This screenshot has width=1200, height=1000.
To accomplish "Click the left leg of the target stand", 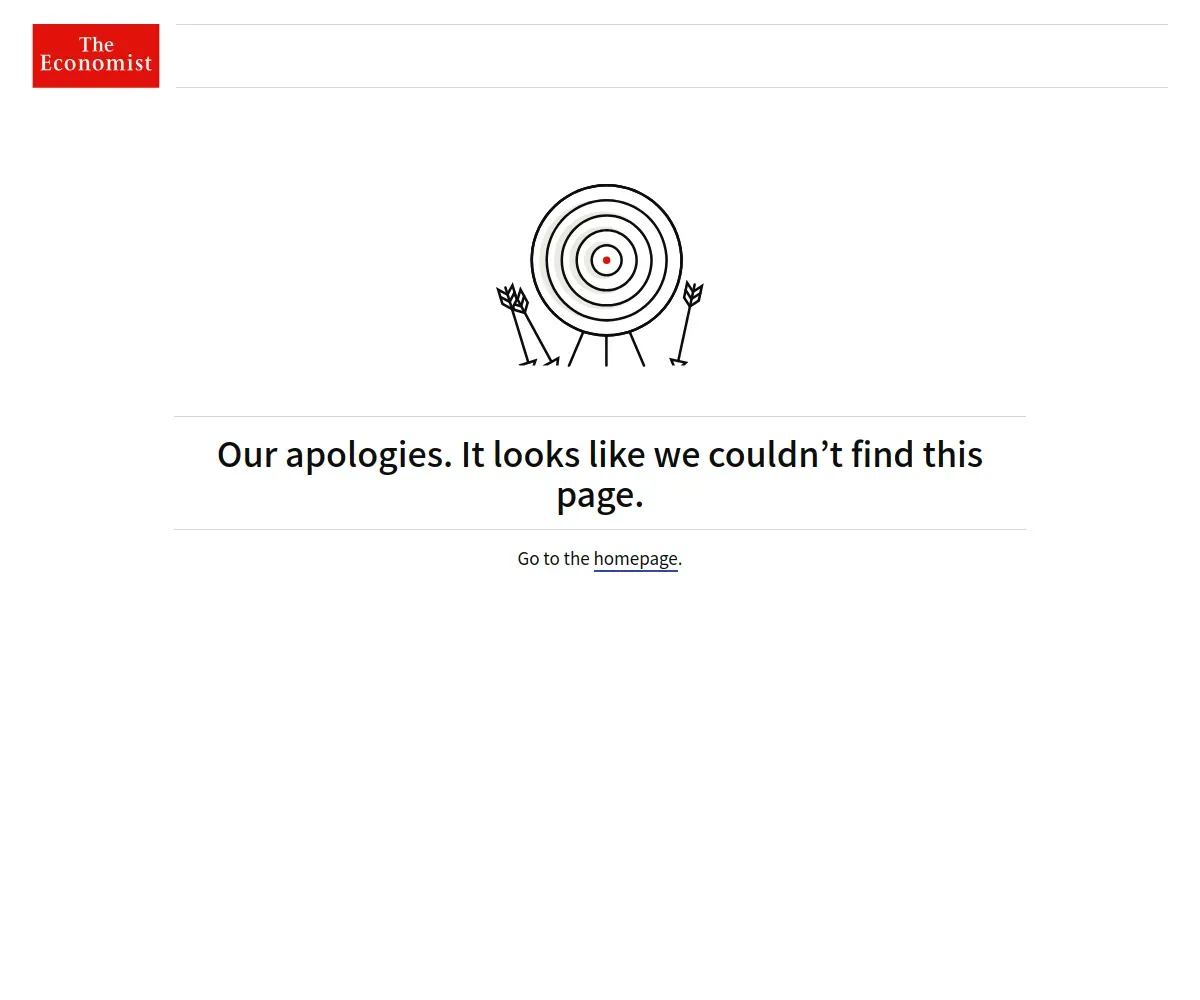I will (x=576, y=349).
